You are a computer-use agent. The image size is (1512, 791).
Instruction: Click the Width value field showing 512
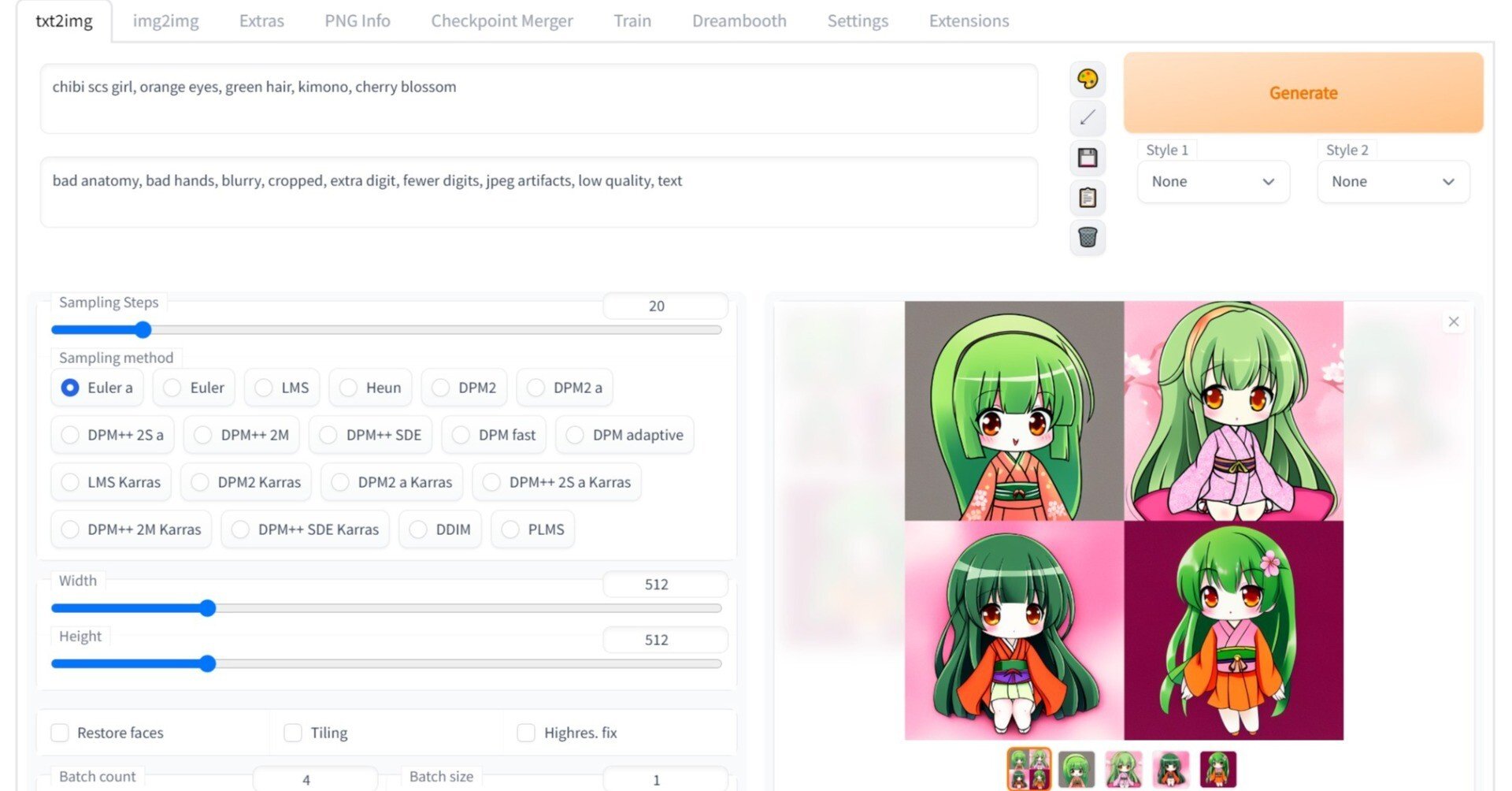pos(665,585)
